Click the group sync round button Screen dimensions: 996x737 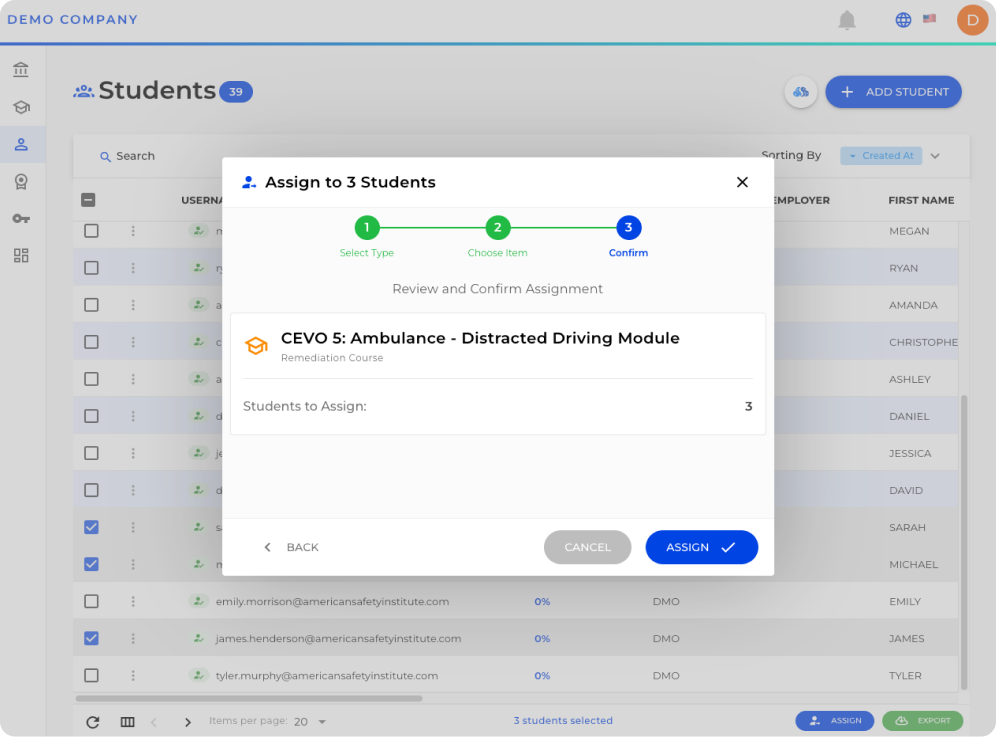[800, 92]
